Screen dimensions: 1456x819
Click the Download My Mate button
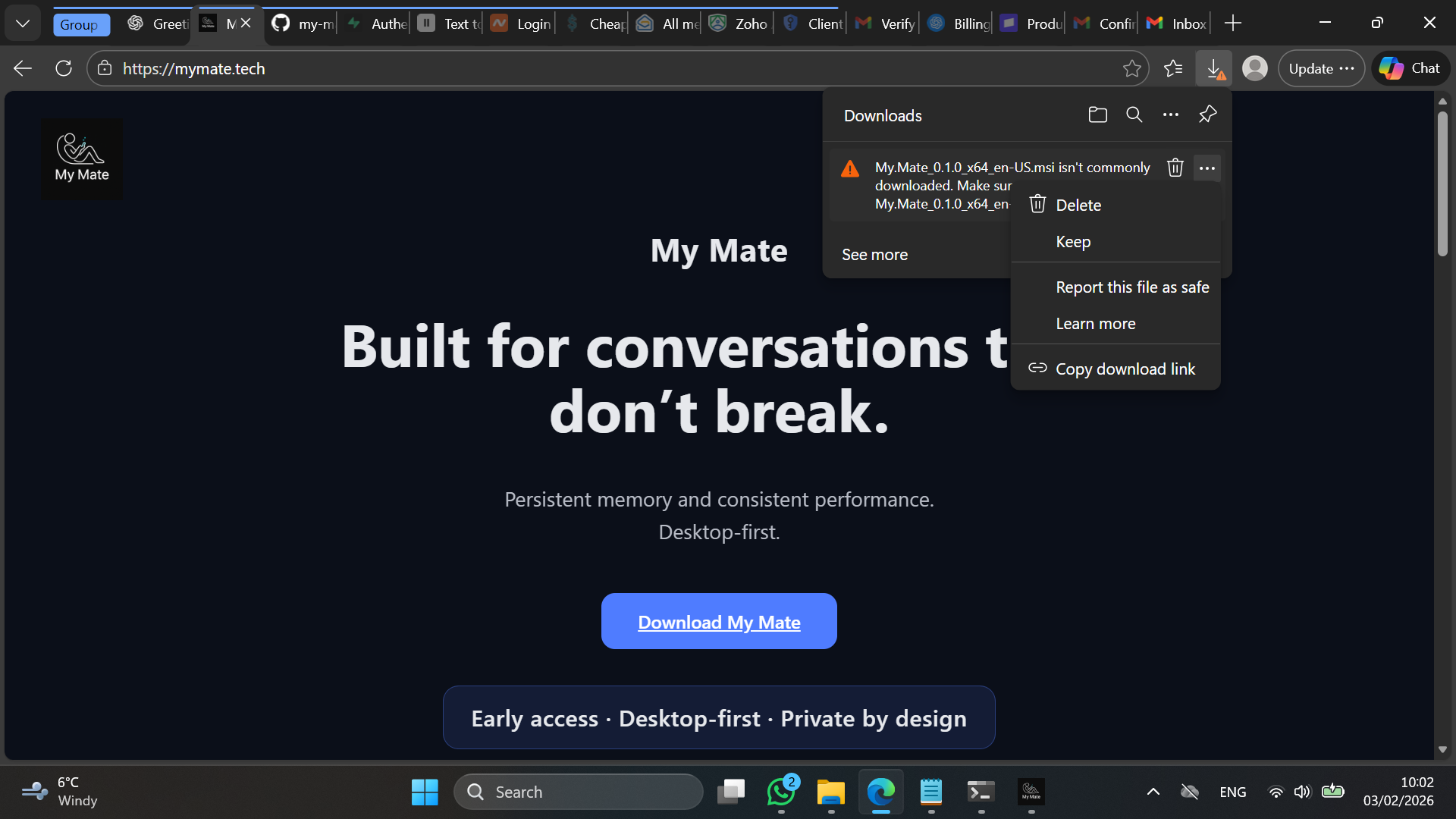[x=718, y=622]
